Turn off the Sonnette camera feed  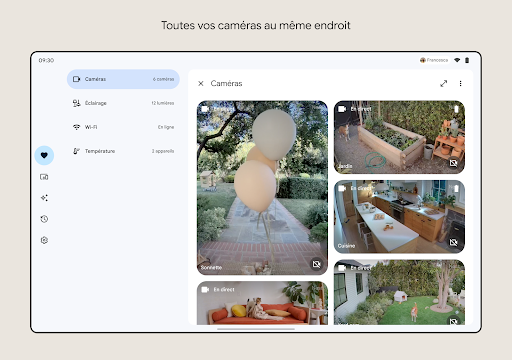(316, 264)
